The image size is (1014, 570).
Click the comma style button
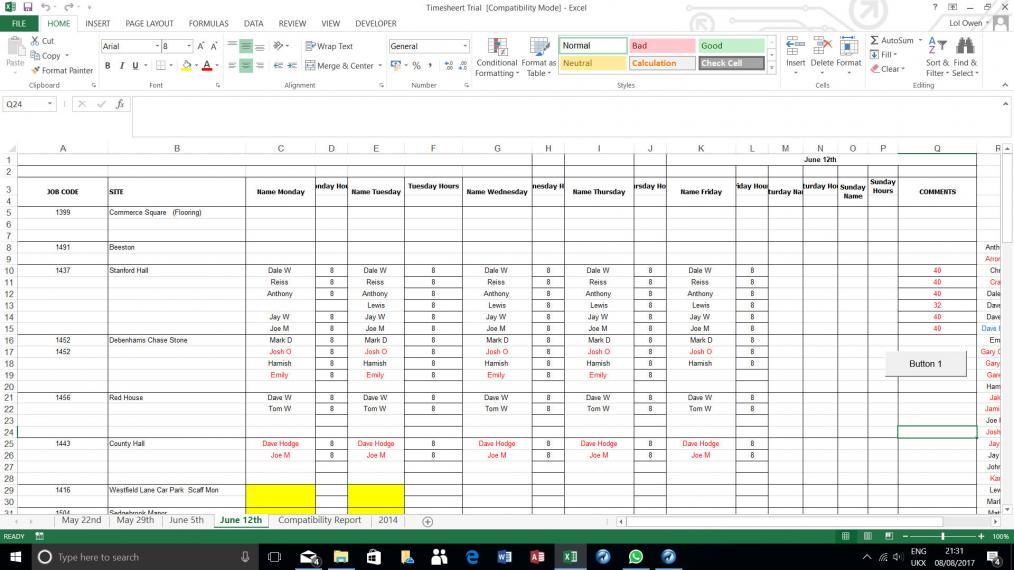click(x=430, y=65)
